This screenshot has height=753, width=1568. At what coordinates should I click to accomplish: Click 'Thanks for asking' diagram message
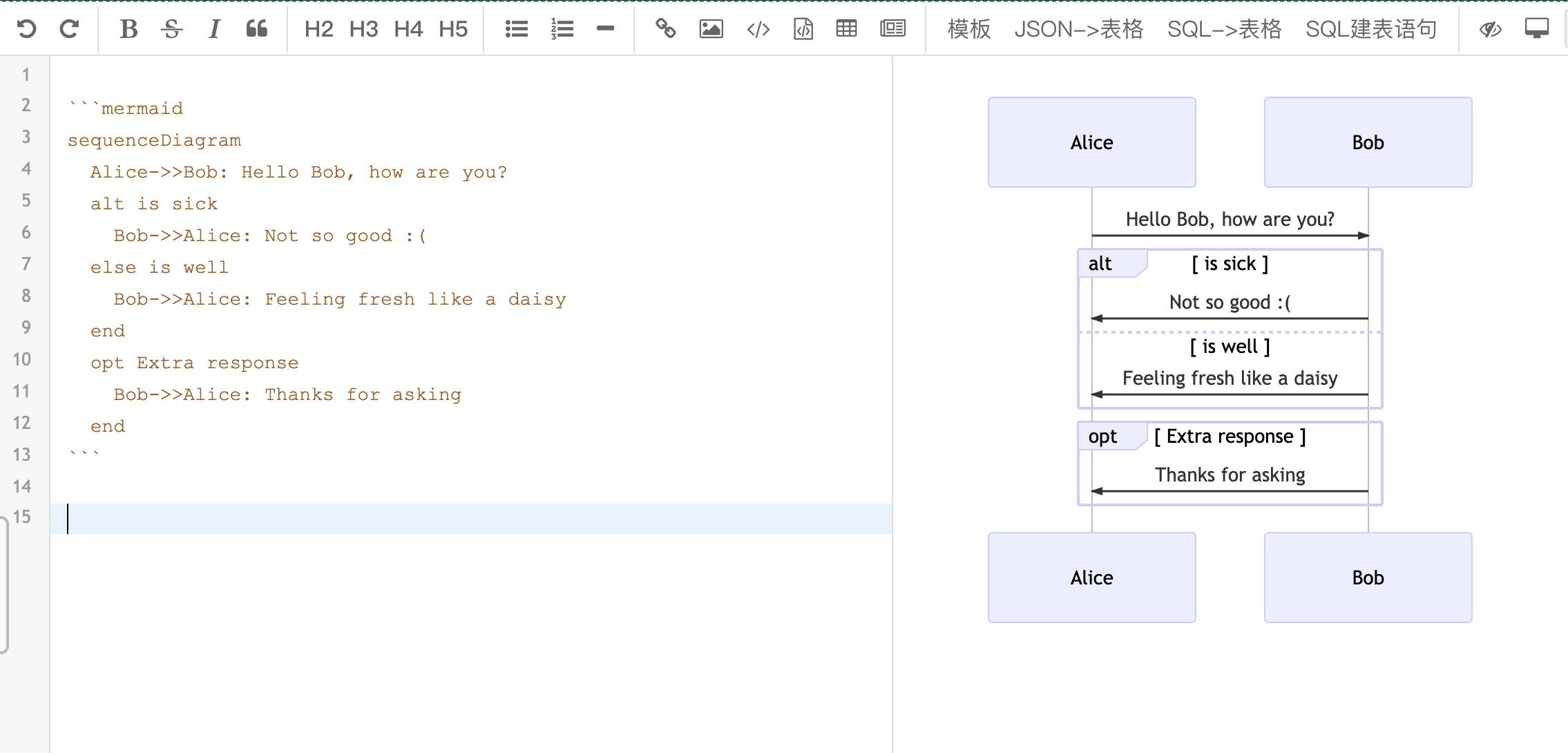(1230, 475)
